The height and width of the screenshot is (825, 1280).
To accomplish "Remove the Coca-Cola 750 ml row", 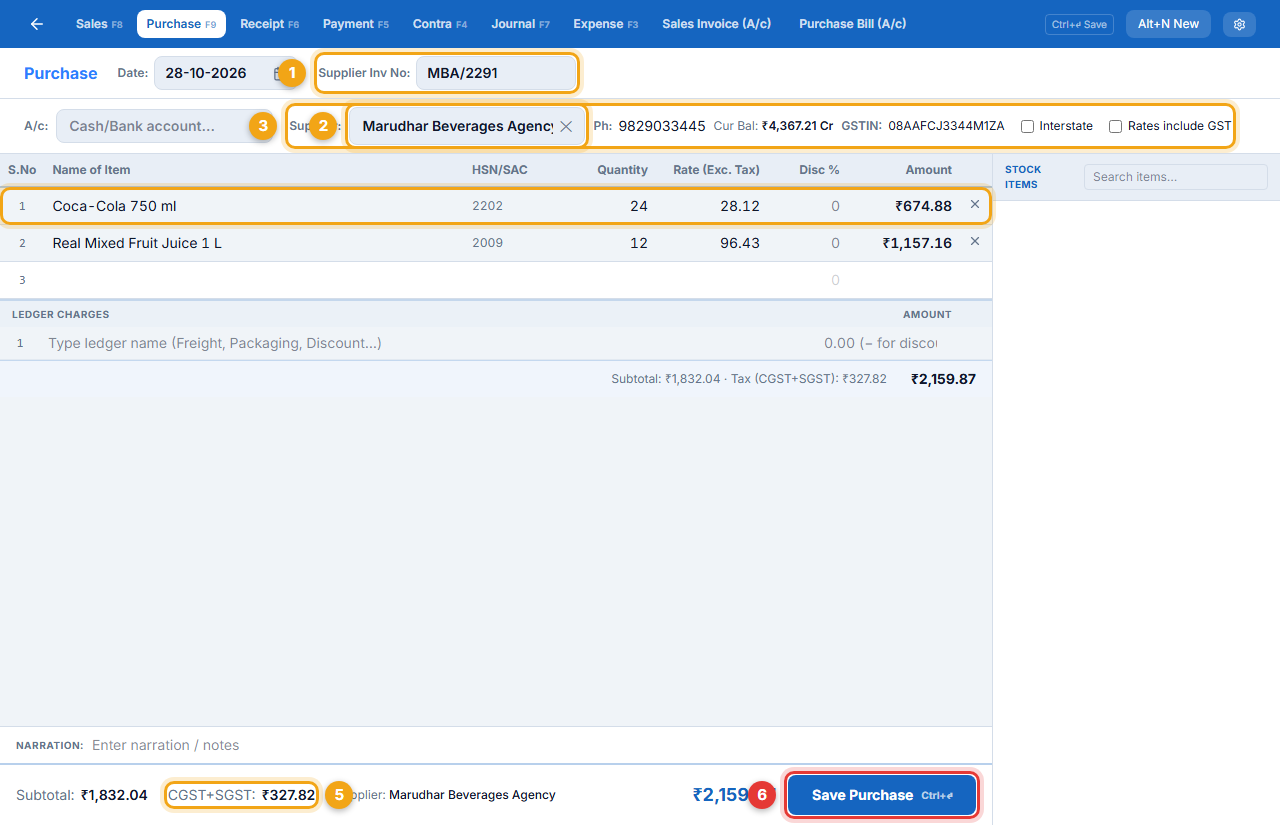I will (975, 204).
